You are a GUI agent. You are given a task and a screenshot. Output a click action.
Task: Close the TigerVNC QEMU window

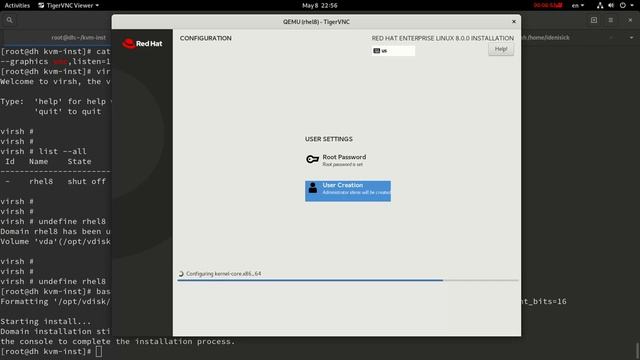tap(514, 22)
